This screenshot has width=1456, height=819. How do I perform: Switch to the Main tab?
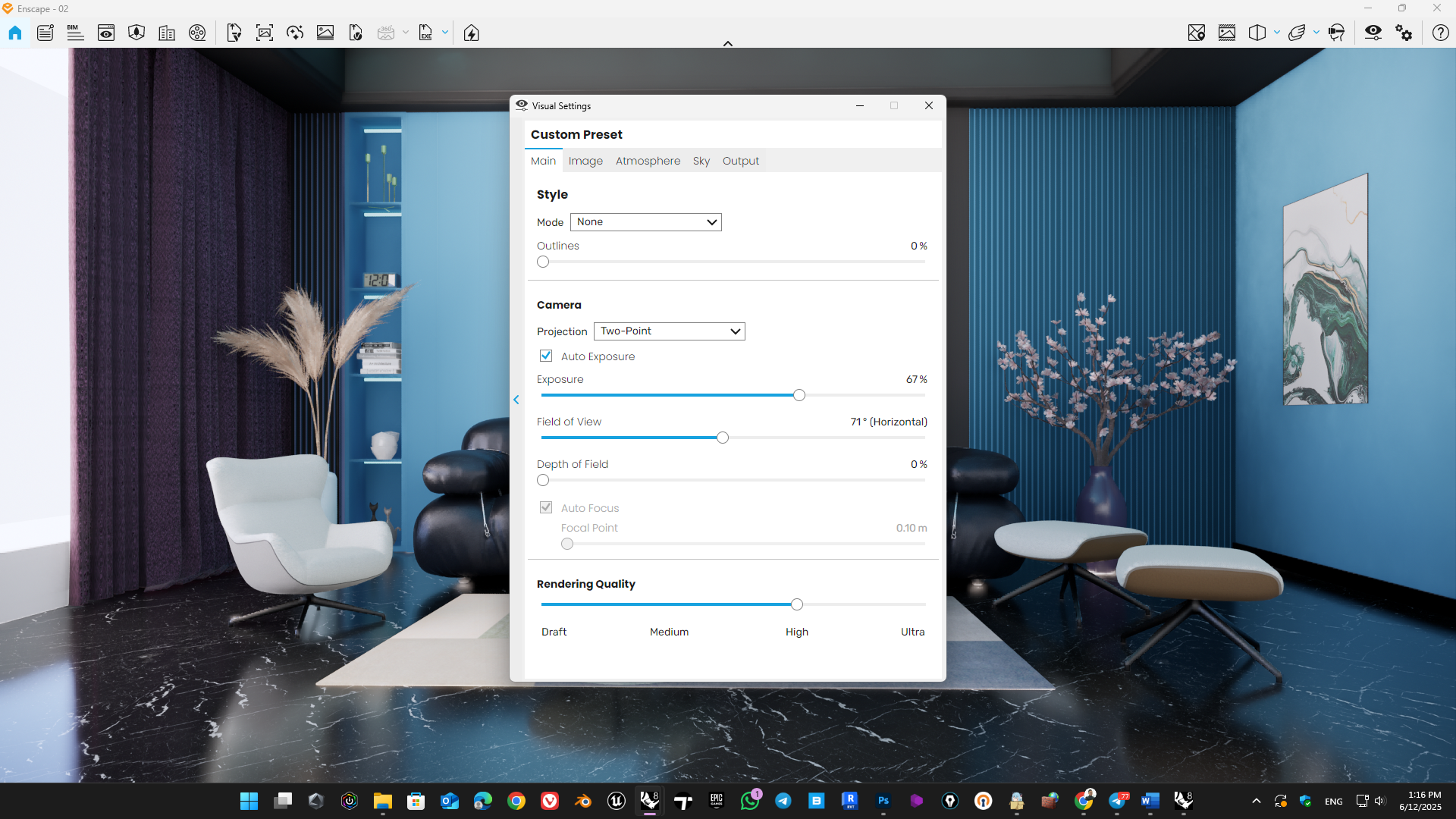(x=543, y=161)
